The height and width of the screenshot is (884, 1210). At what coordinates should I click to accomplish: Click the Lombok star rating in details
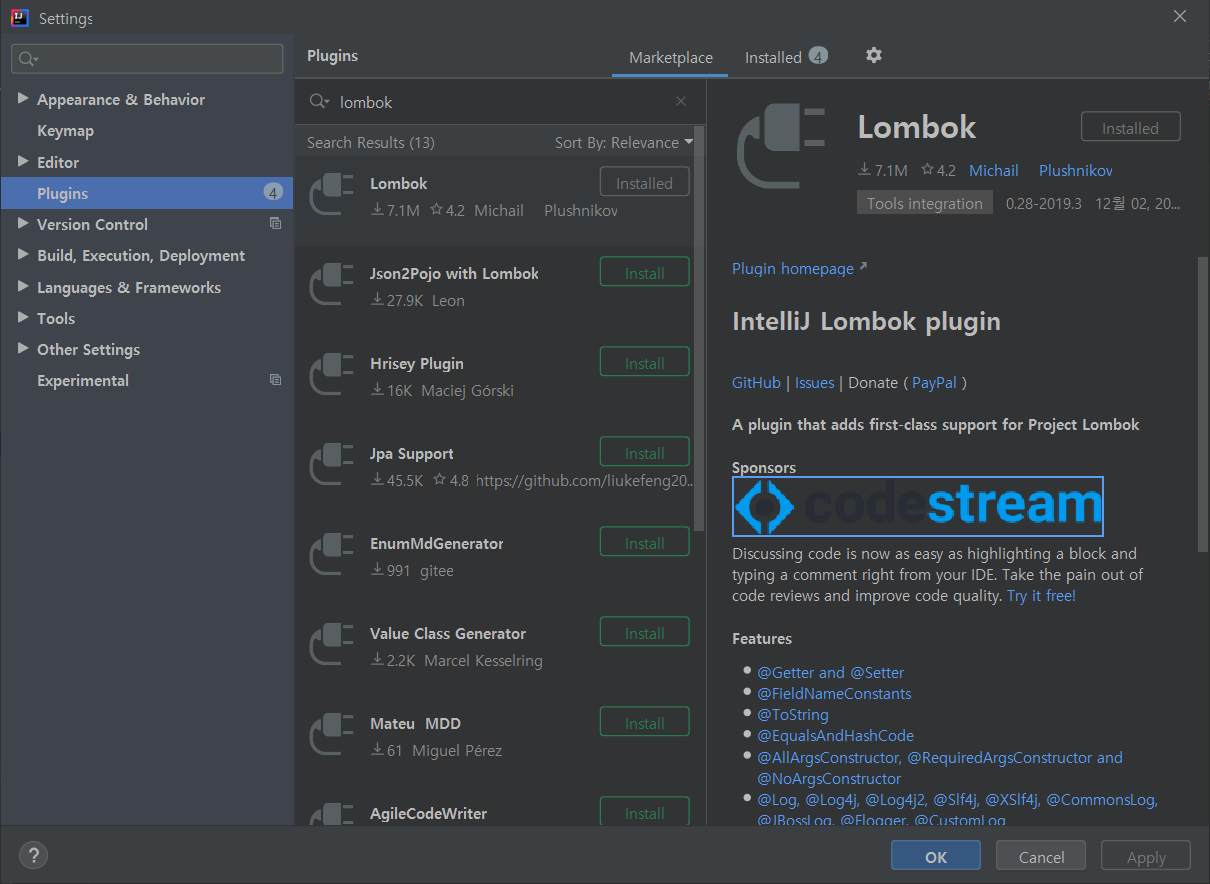pos(938,171)
